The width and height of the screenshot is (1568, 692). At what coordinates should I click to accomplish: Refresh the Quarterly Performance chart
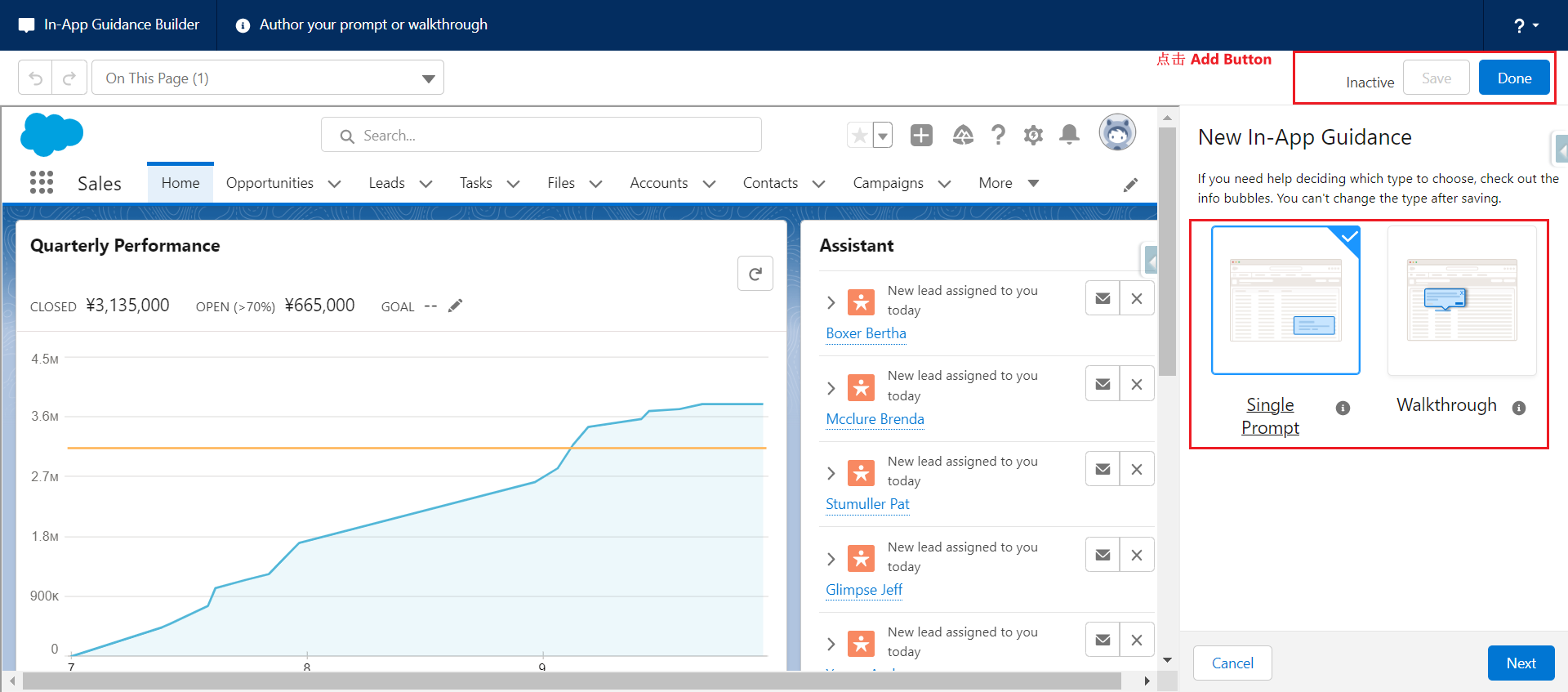(755, 274)
